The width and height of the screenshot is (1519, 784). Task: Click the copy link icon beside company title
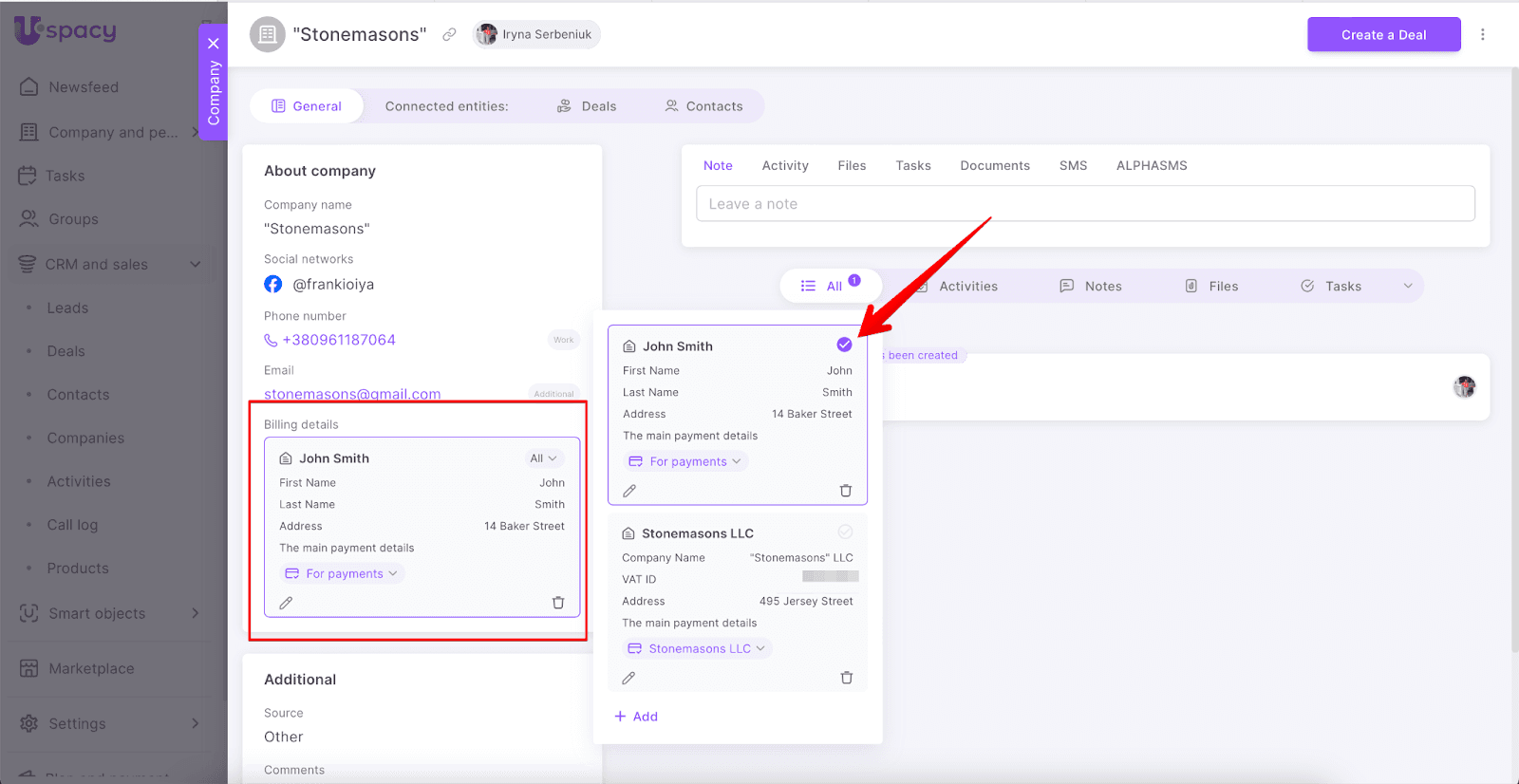(x=449, y=35)
